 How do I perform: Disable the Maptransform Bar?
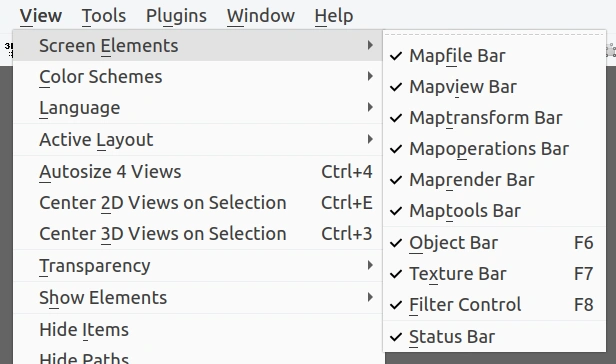click(x=494, y=118)
